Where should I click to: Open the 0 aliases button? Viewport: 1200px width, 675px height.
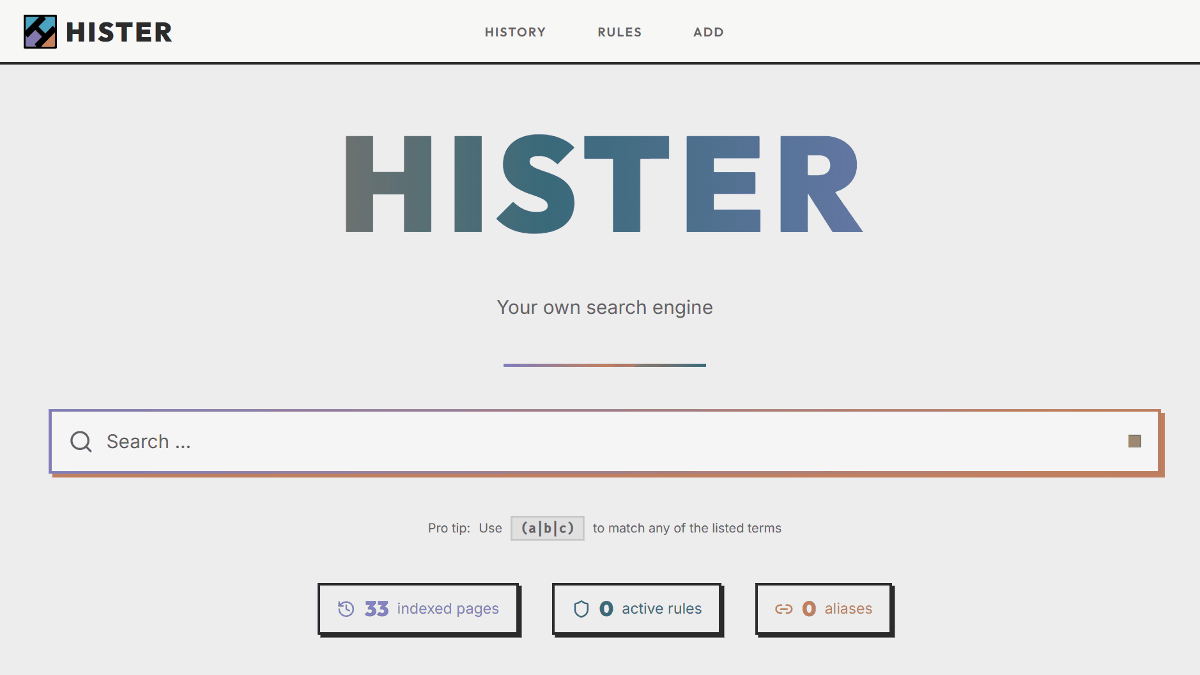(823, 608)
